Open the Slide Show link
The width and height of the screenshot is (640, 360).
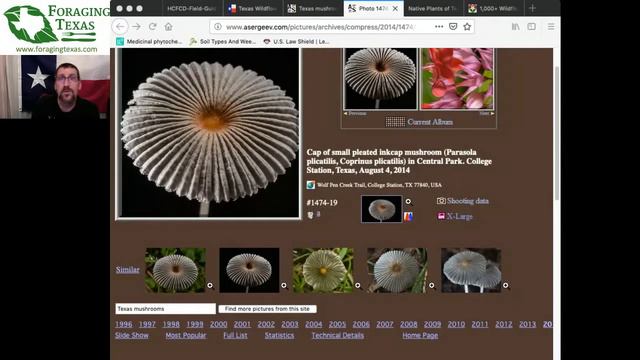[132, 336]
